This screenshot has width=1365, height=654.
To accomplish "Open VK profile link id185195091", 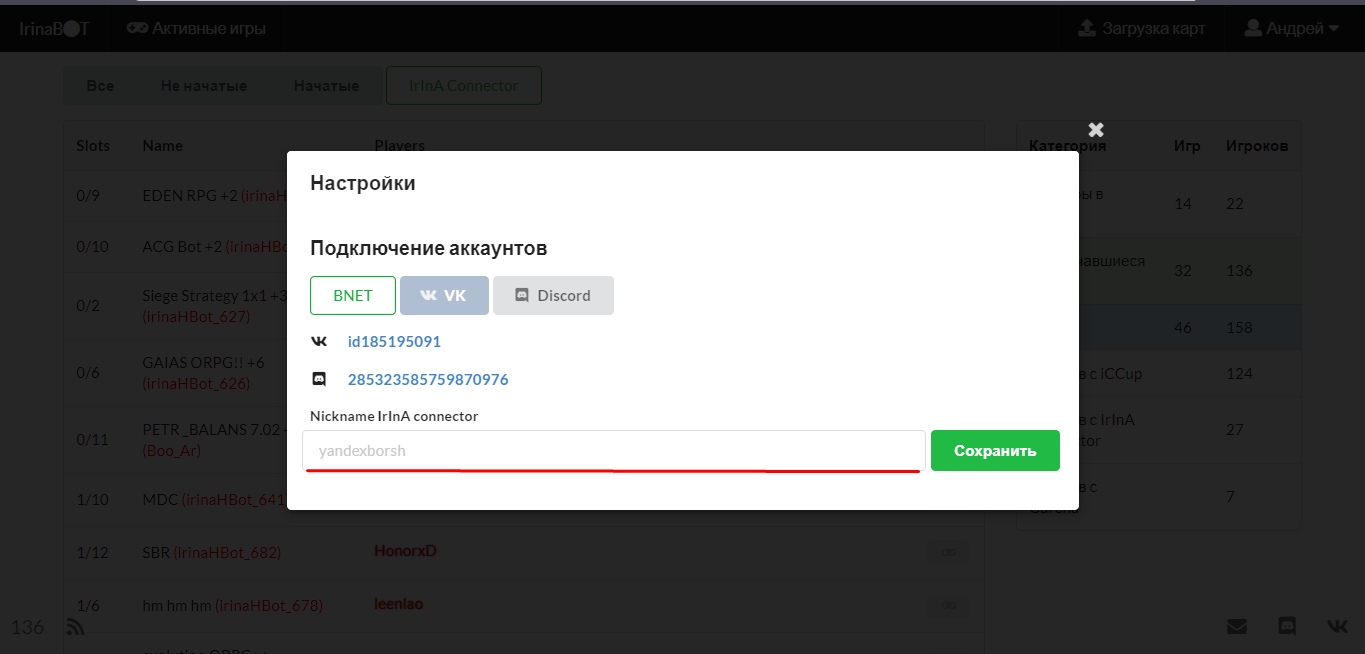I will [394, 341].
